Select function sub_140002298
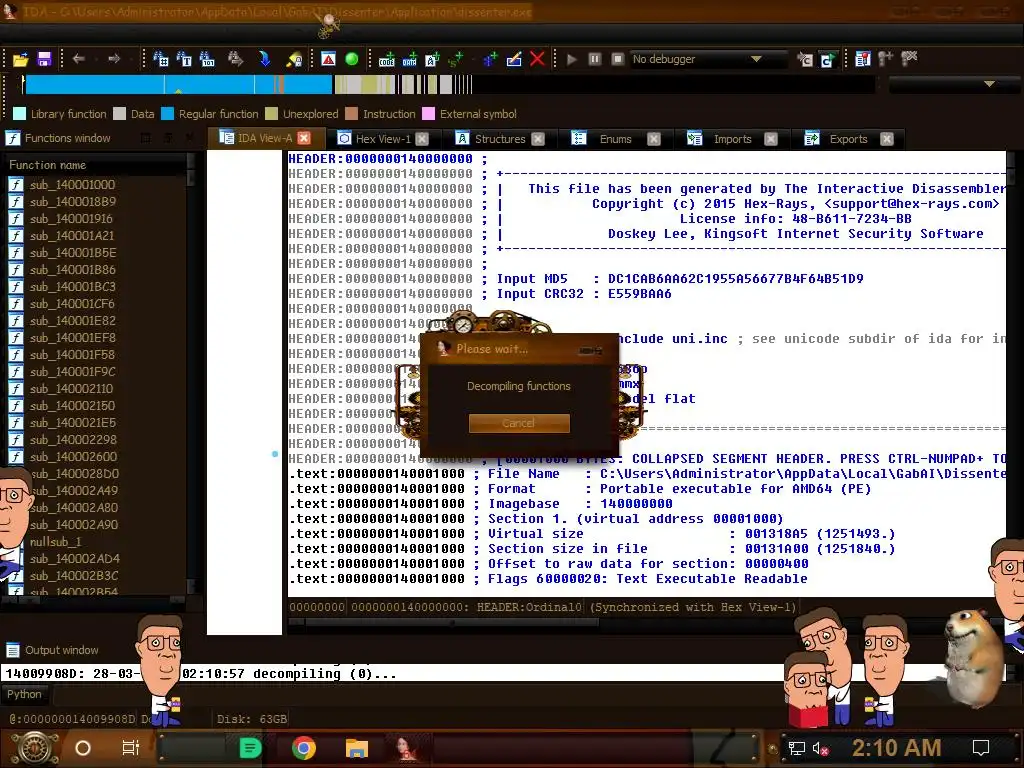Screen dimensions: 1024x768 (x=72, y=440)
